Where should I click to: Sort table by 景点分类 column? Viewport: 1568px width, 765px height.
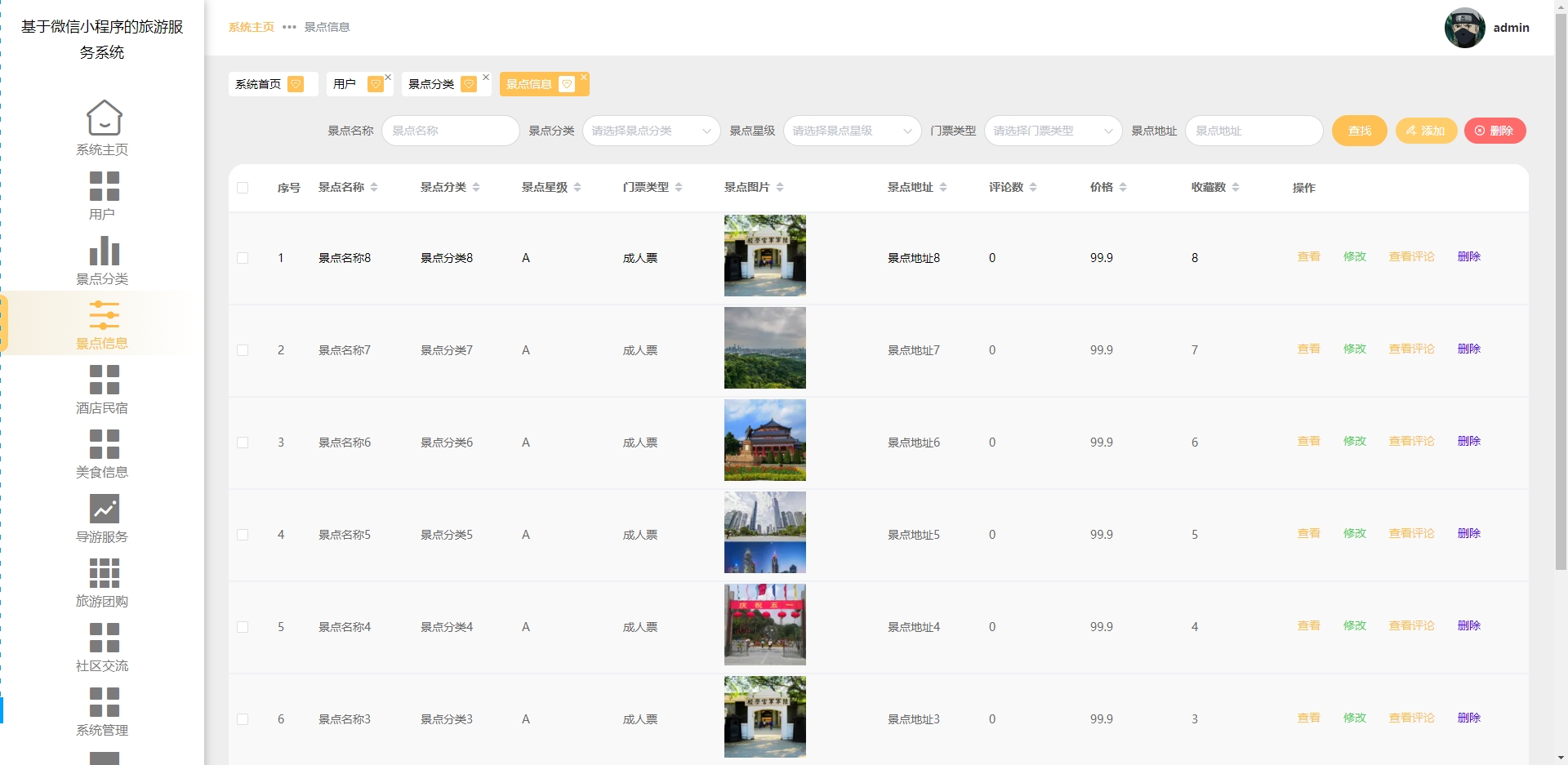(476, 187)
